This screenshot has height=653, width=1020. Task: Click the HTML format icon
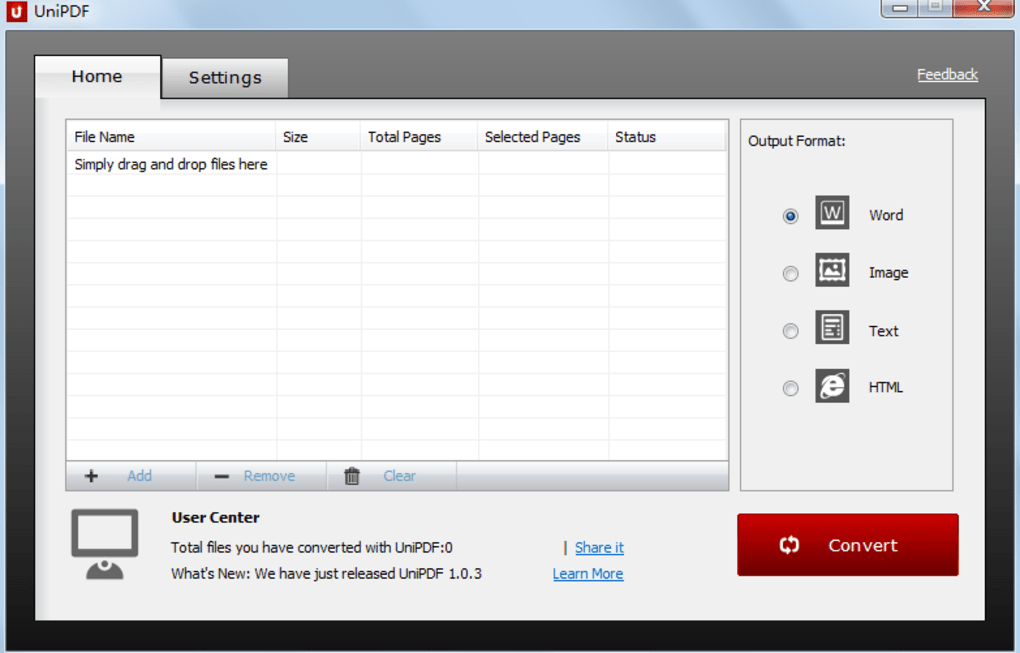coord(832,386)
